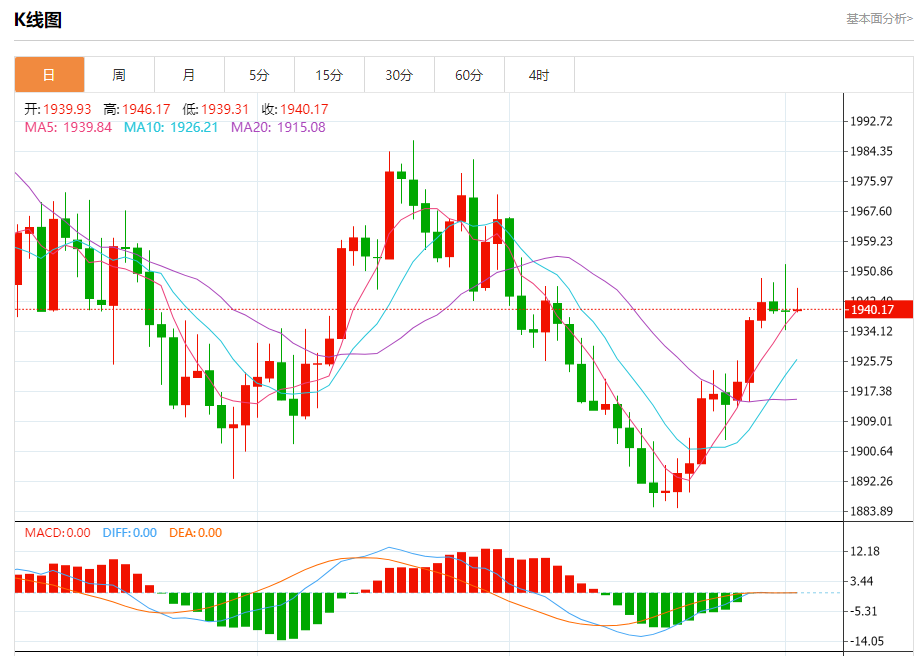Click the MA20 1915.08 legend value
This screenshot has width=919, height=656.
[x=278, y=127]
